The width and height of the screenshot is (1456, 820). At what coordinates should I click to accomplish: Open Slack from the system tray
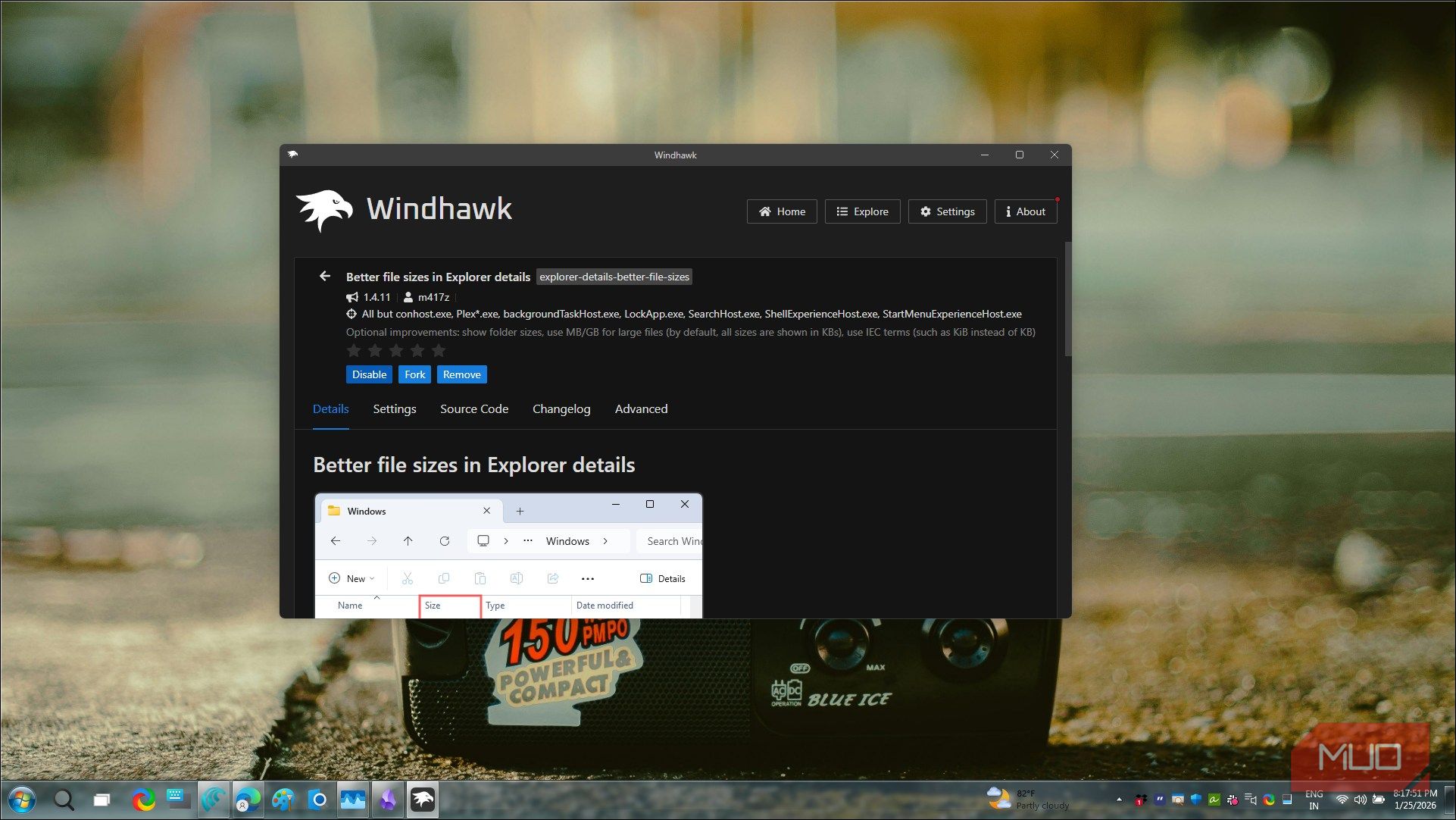(1233, 800)
